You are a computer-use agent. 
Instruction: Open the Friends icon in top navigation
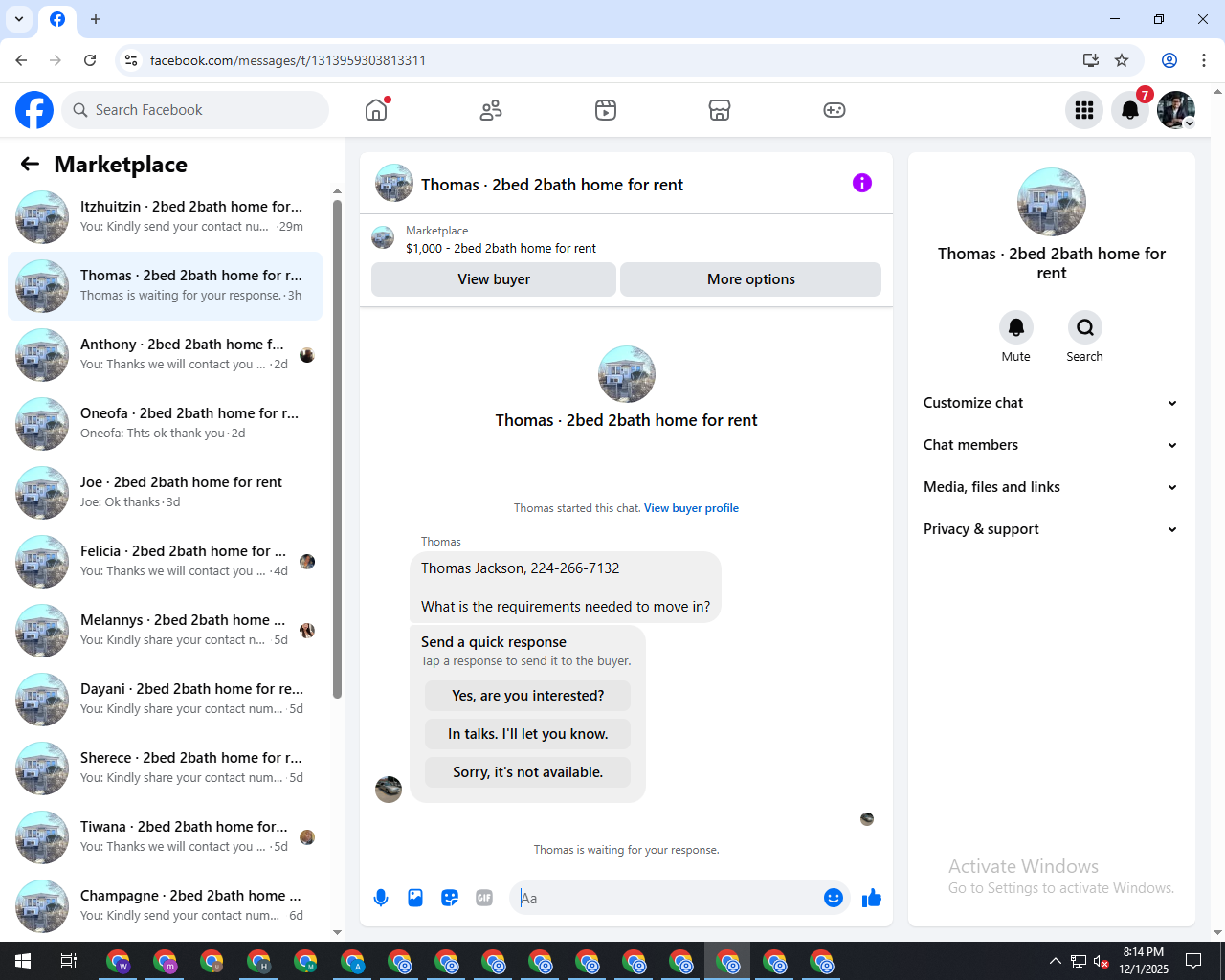(491, 110)
